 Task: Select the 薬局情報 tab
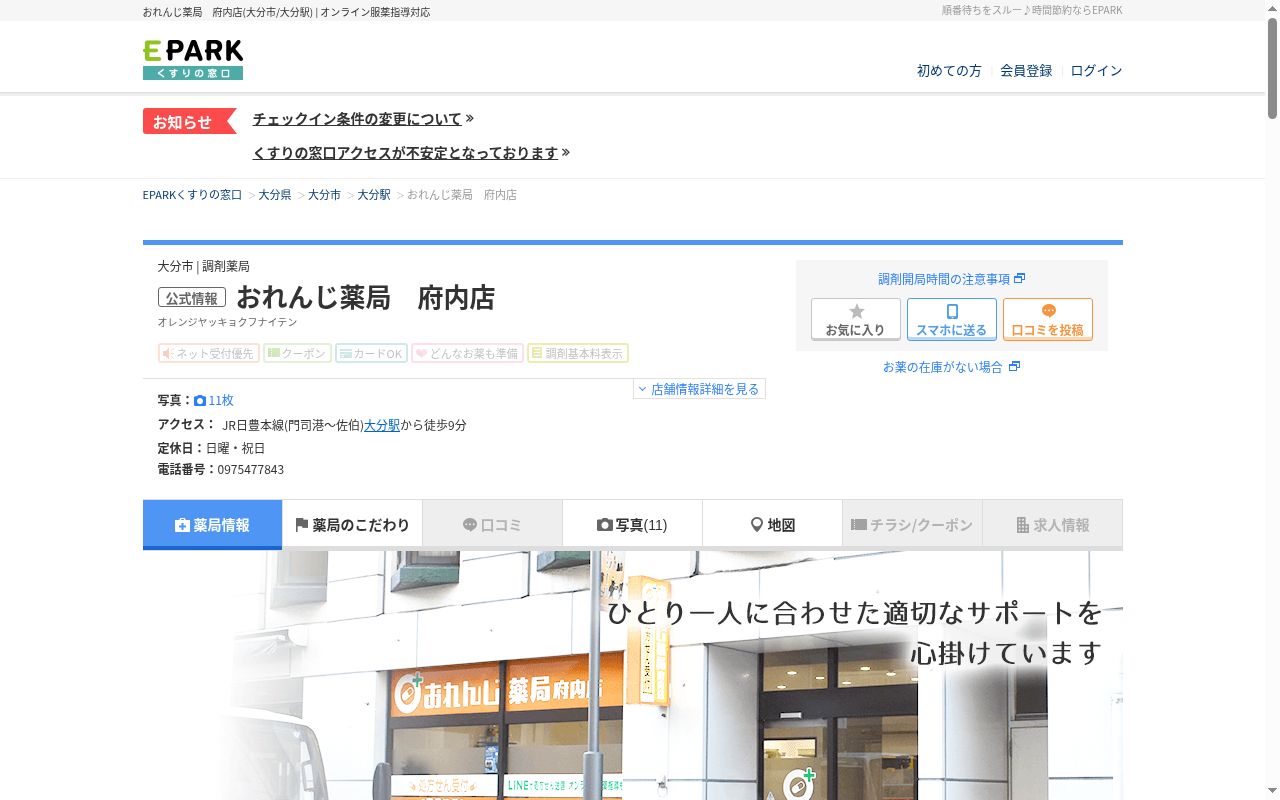click(212, 525)
